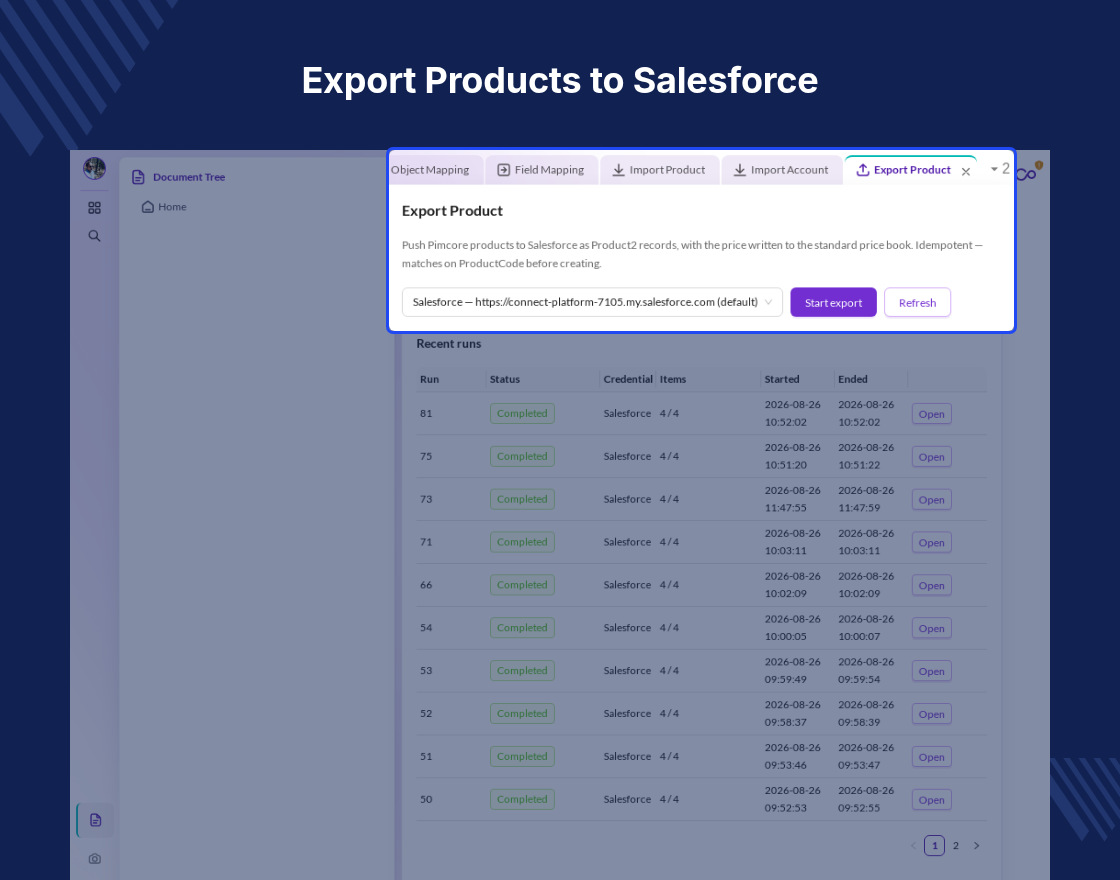Open the Salesforce credential dropdown
The image size is (1120, 880).
592,302
